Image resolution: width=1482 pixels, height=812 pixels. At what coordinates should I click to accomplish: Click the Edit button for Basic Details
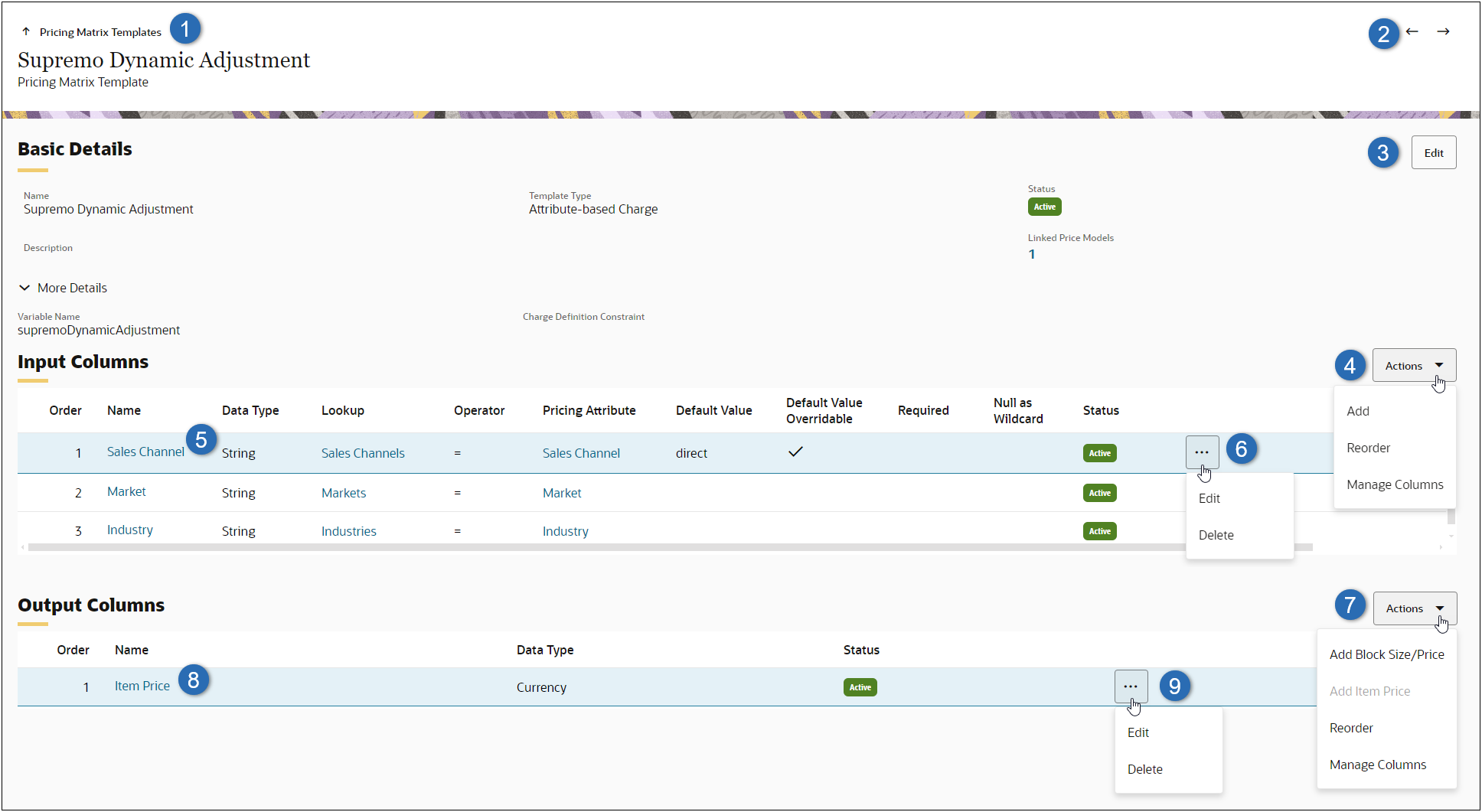click(1433, 153)
